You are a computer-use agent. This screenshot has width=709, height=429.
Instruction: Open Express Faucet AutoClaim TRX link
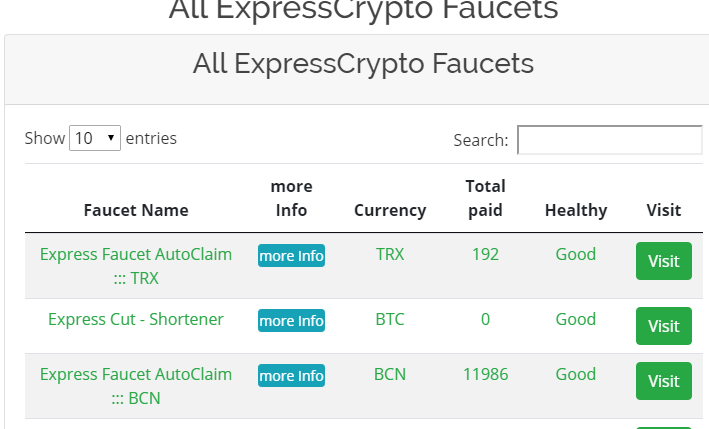136,266
